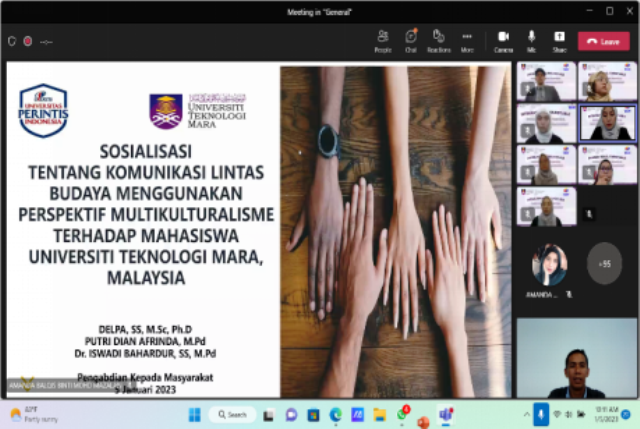Click the red recording indicator icon

27,42
